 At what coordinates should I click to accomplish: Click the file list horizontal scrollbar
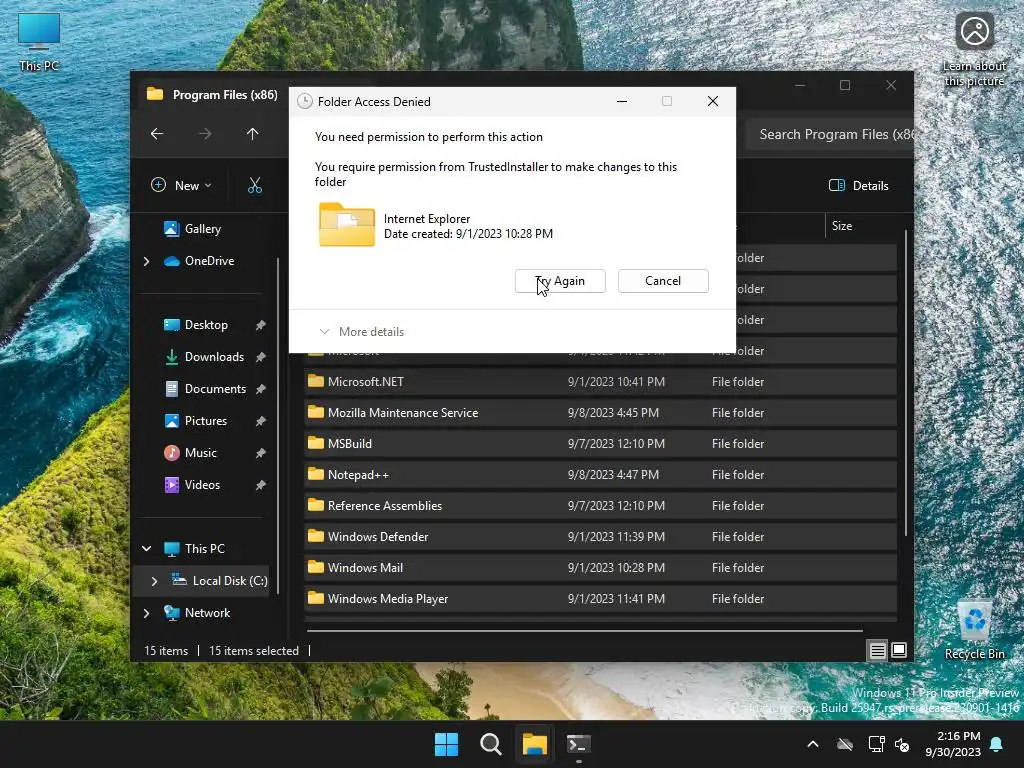pyautogui.click(x=584, y=631)
